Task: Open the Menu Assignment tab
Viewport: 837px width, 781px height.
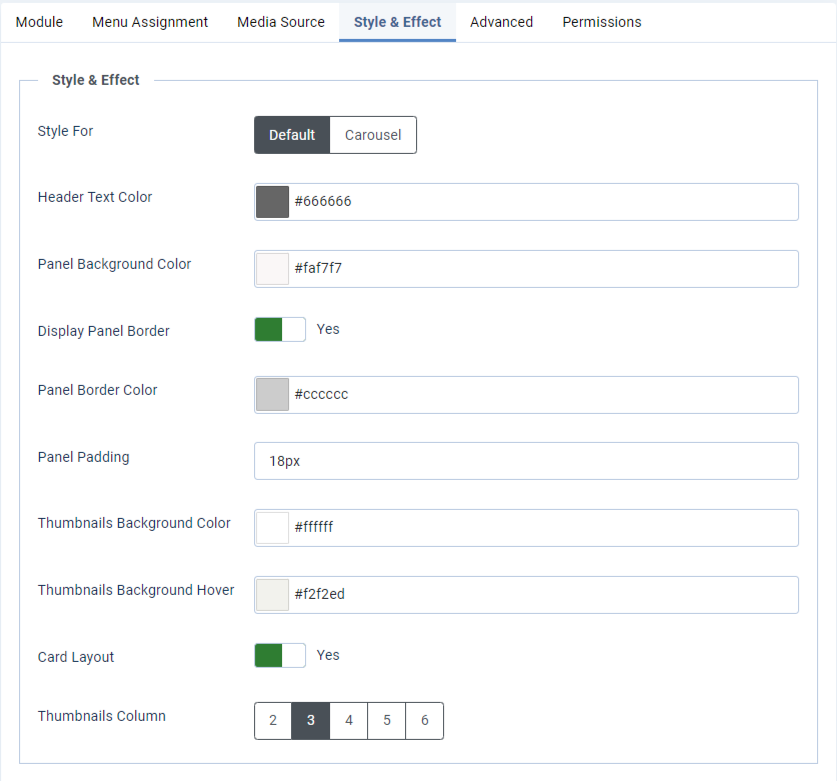Action: (x=150, y=22)
